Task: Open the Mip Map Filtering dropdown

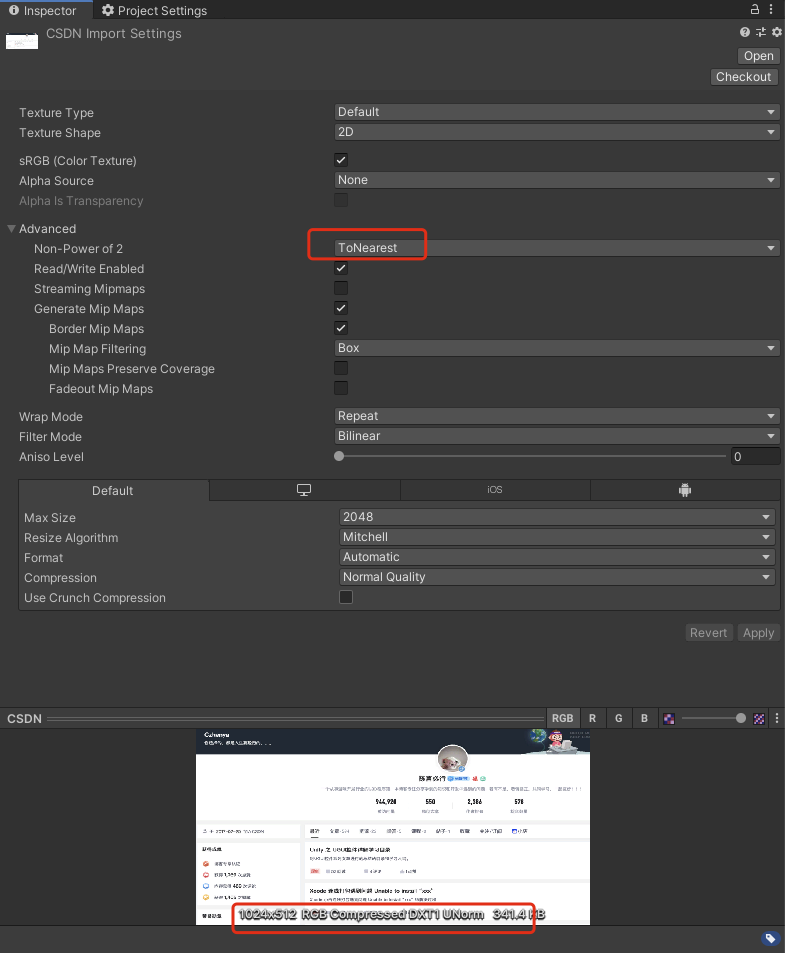Action: pyautogui.click(x=557, y=348)
